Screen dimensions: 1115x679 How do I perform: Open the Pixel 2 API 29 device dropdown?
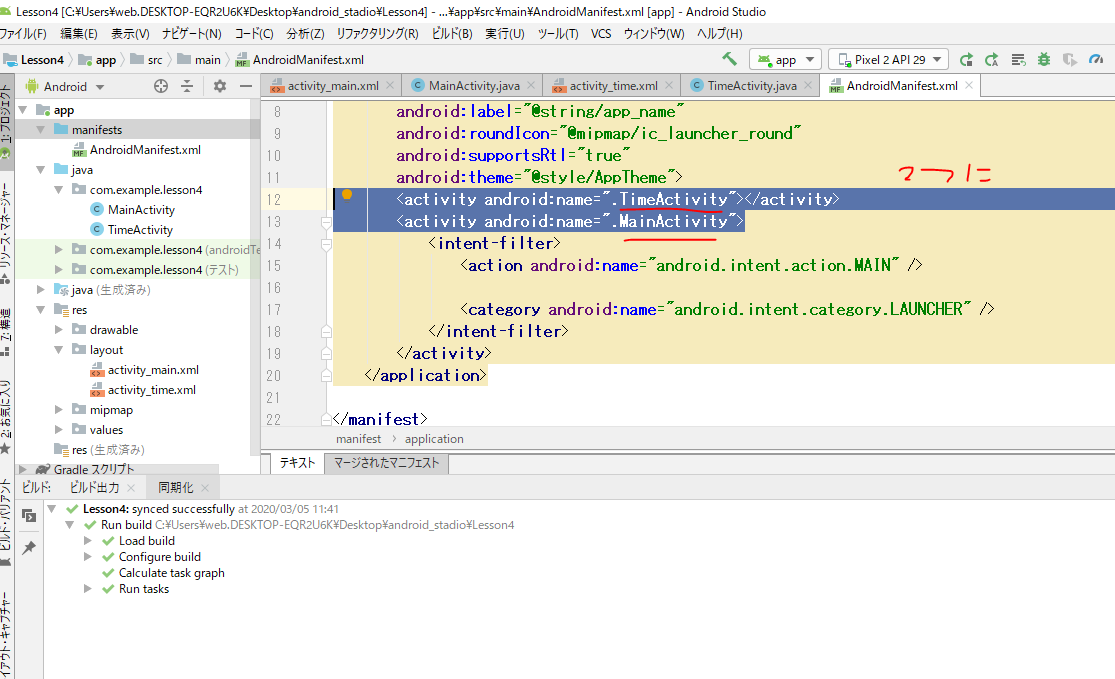click(x=889, y=60)
